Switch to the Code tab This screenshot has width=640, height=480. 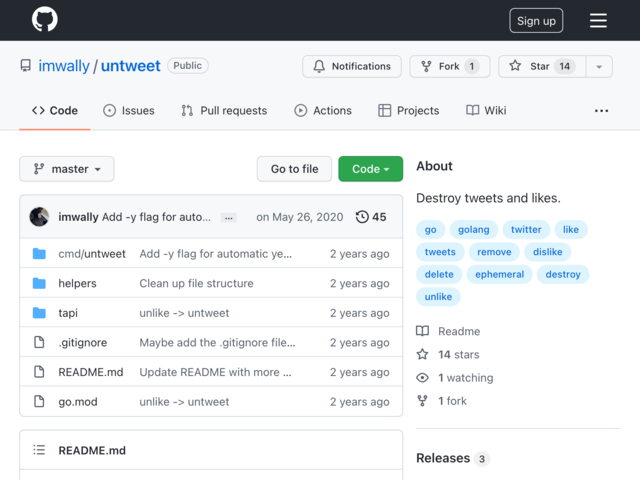point(55,111)
